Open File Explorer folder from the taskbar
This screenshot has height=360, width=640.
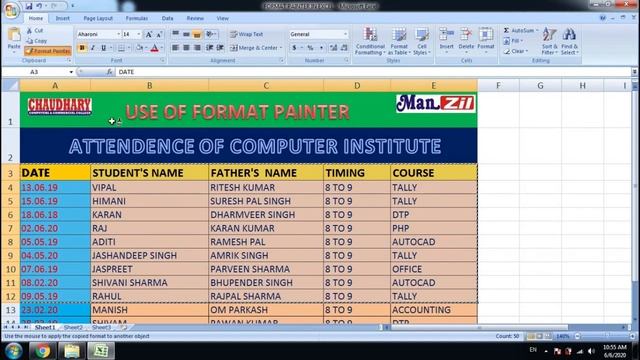(x=72, y=351)
